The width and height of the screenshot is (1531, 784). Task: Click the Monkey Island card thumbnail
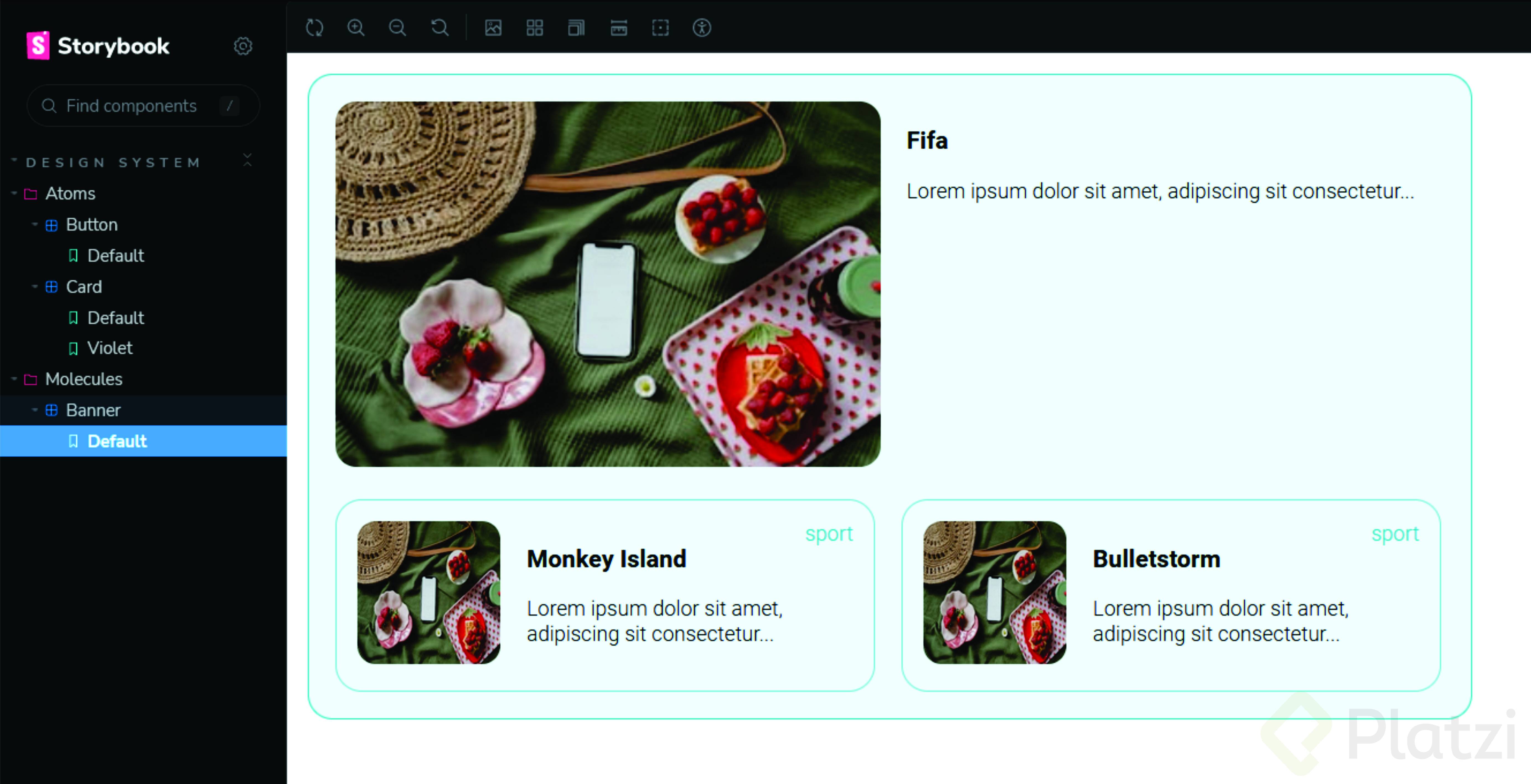tap(428, 592)
